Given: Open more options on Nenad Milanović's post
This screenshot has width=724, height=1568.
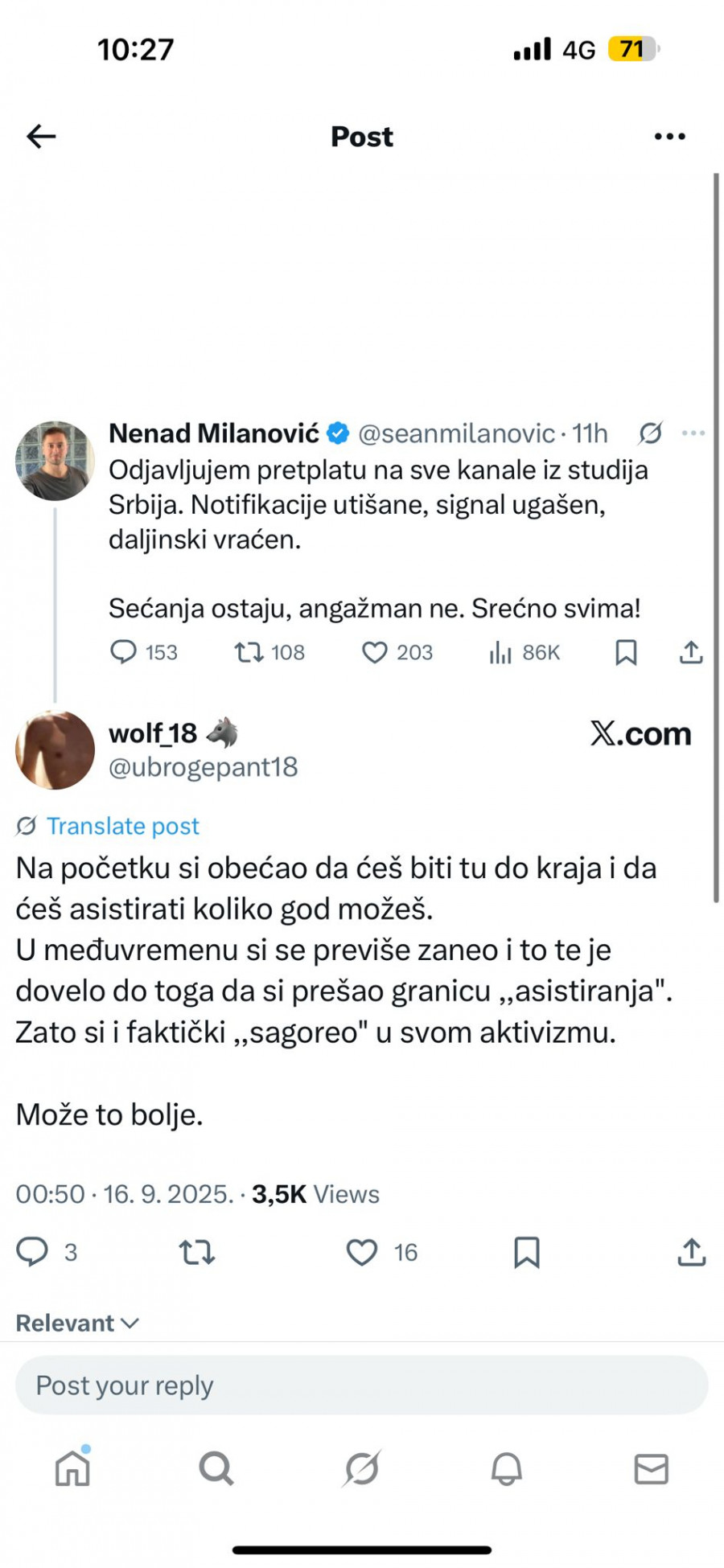Looking at the screenshot, I should (x=693, y=433).
